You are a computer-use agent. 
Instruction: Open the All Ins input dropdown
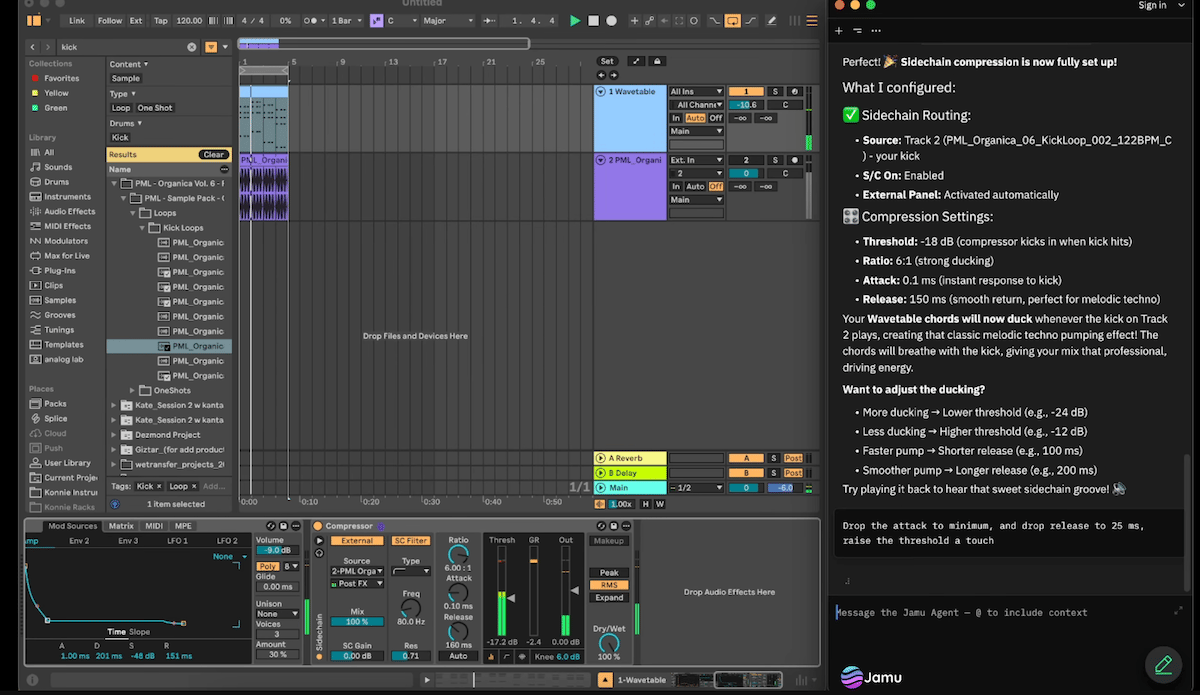(x=696, y=92)
